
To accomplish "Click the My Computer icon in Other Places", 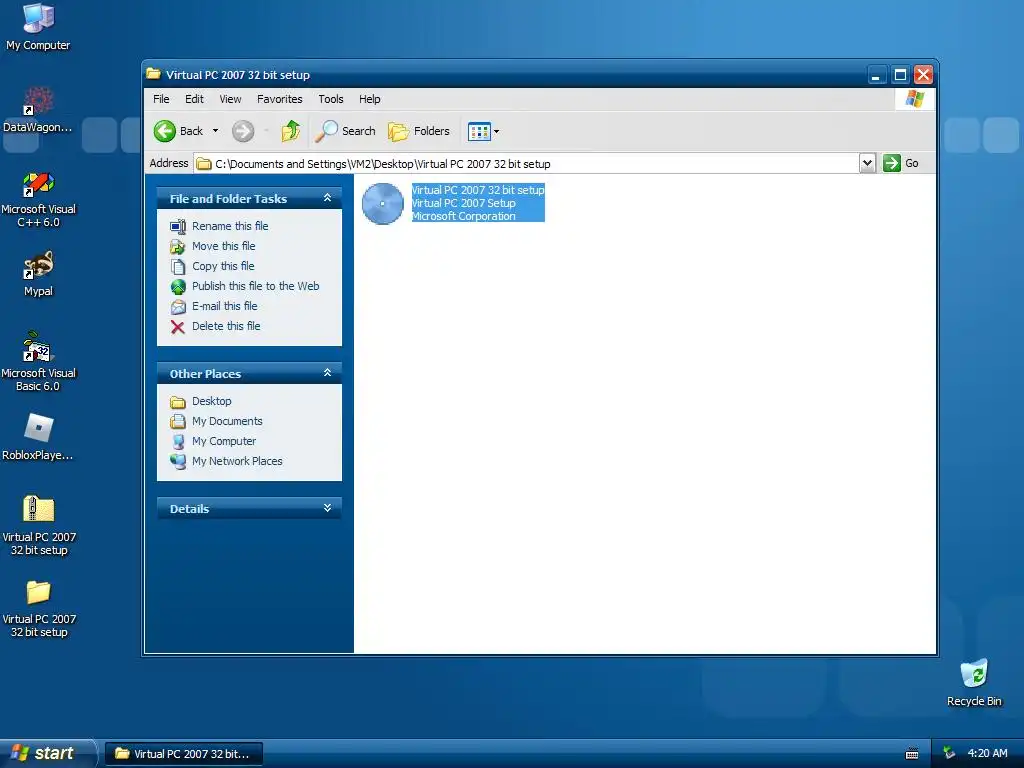I will point(178,441).
